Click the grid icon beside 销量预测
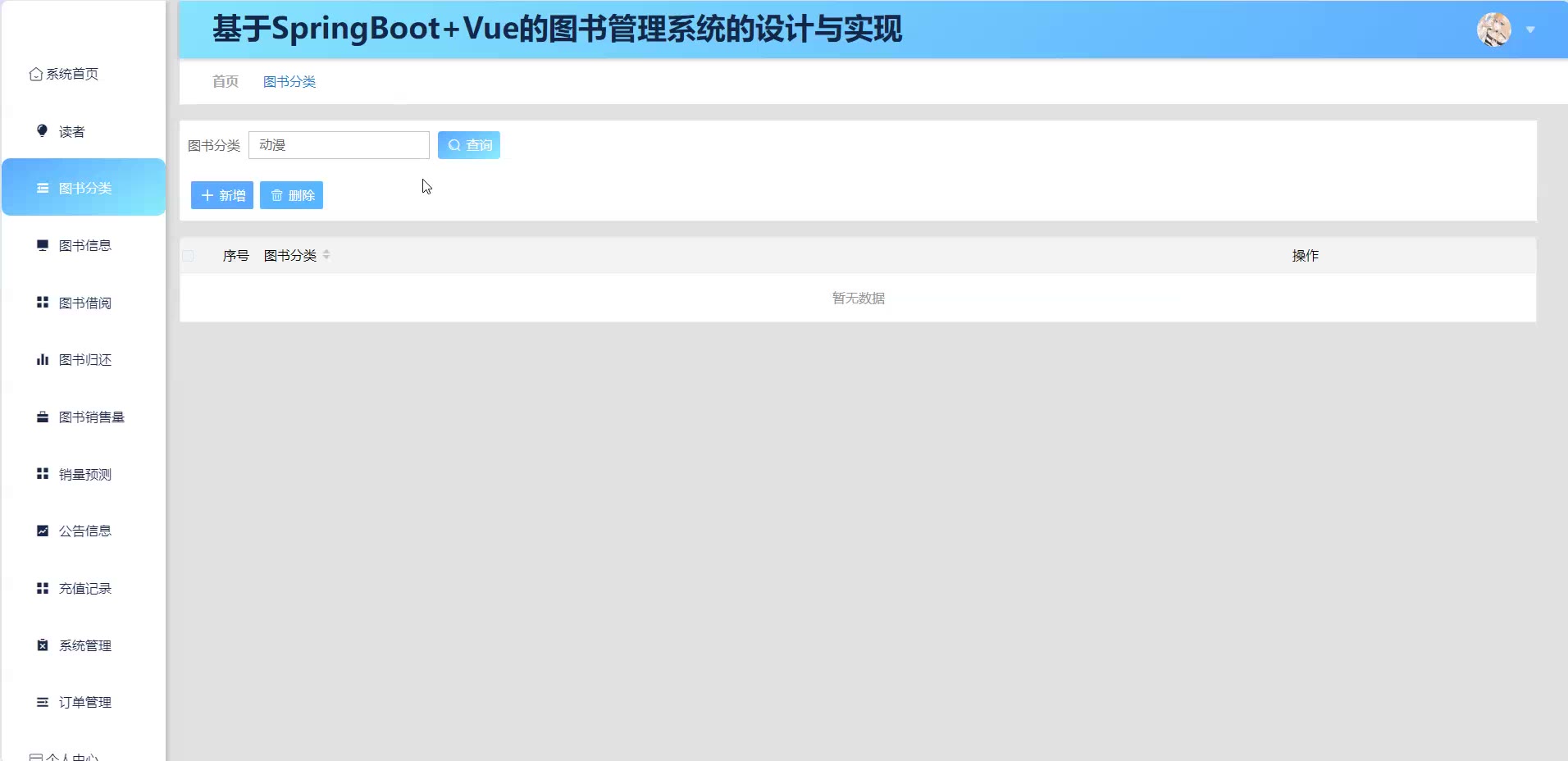 pos(43,474)
